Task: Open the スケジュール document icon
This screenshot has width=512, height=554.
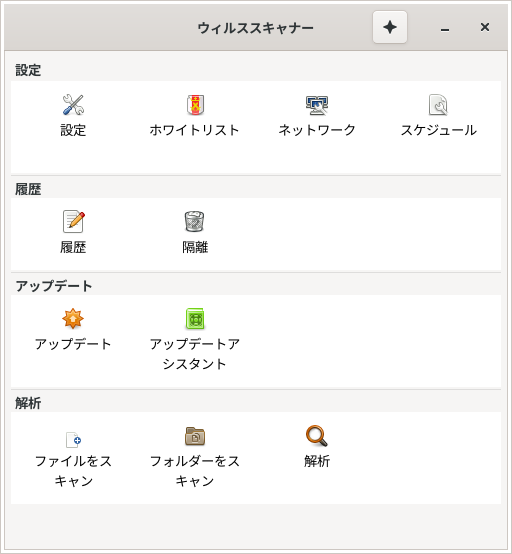Action: point(438,105)
